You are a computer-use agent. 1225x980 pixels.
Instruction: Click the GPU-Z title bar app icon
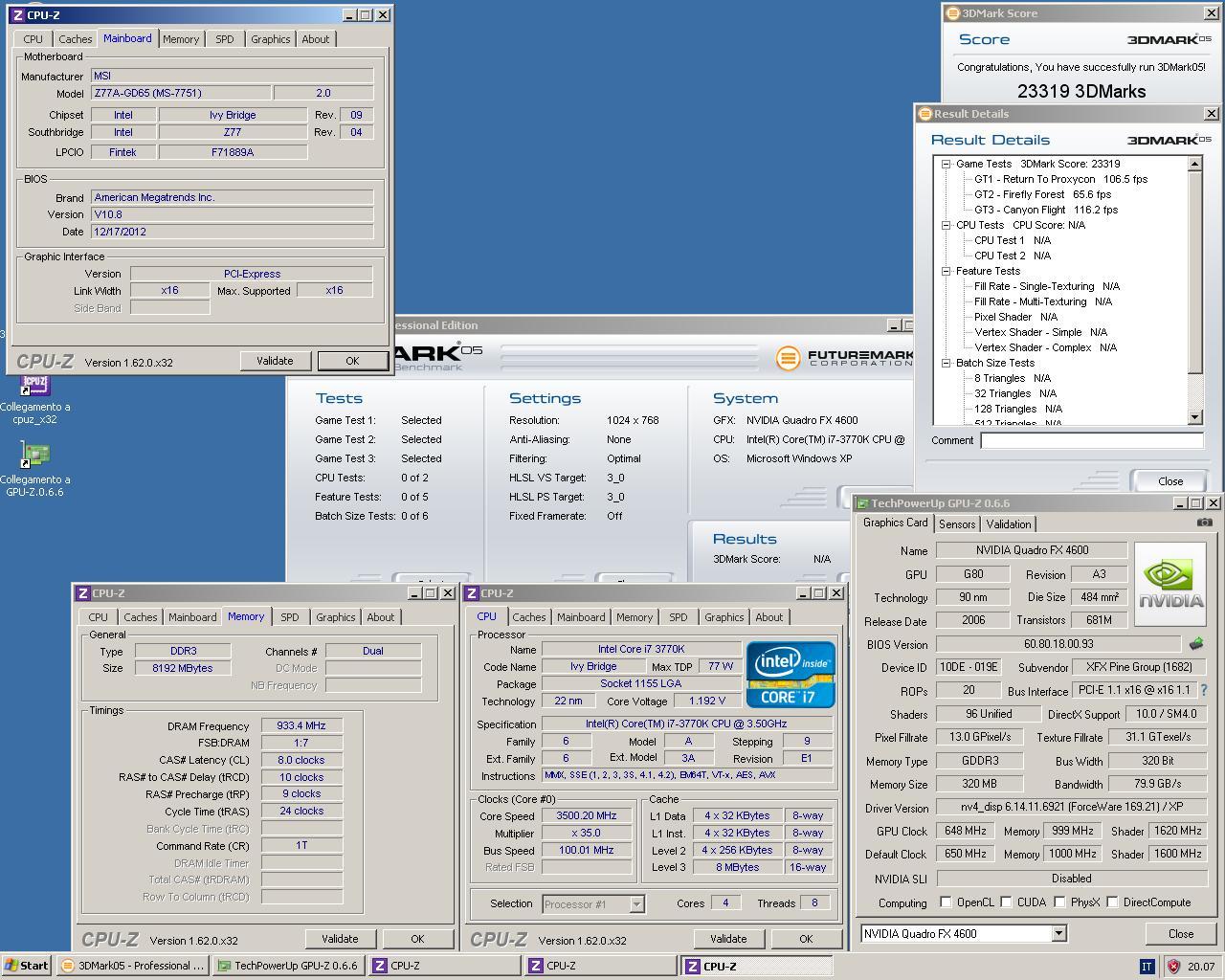pyautogui.click(x=862, y=503)
